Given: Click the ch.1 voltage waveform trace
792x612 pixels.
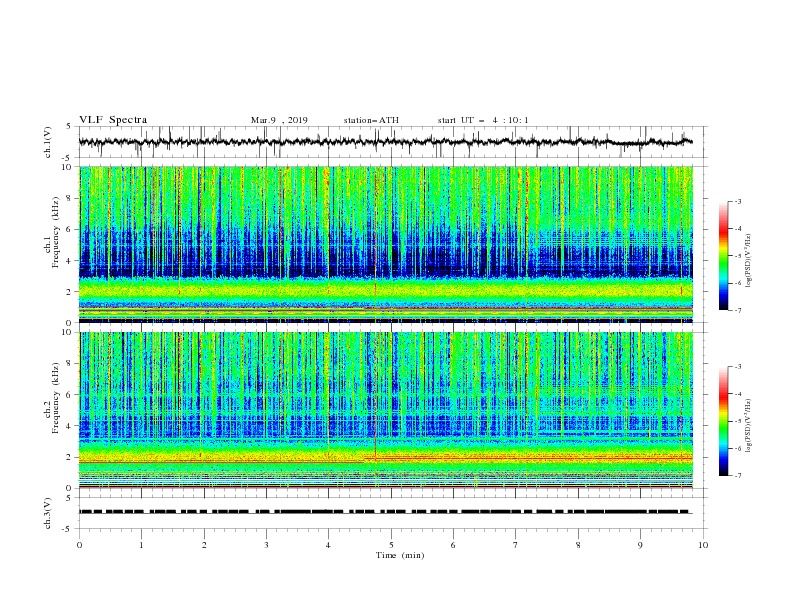Looking at the screenshot, I should [385, 142].
